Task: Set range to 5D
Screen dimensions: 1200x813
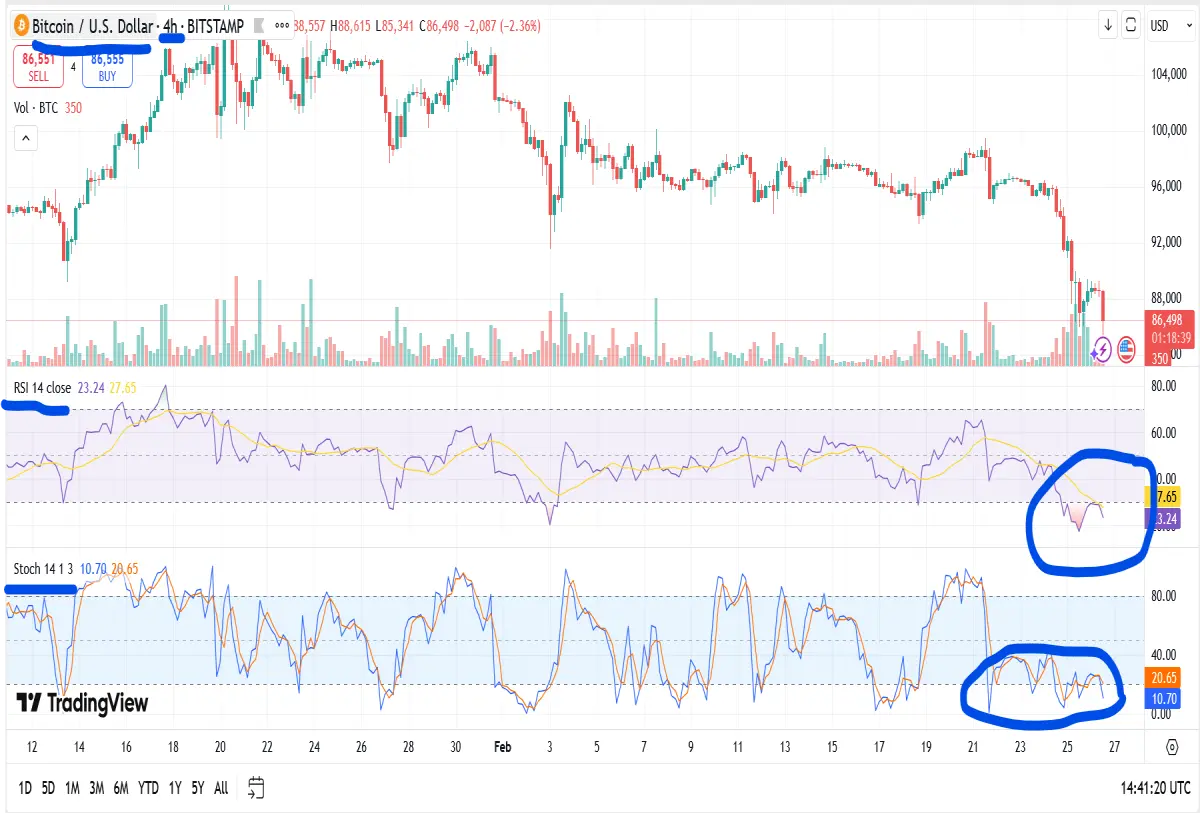Action: [x=48, y=788]
